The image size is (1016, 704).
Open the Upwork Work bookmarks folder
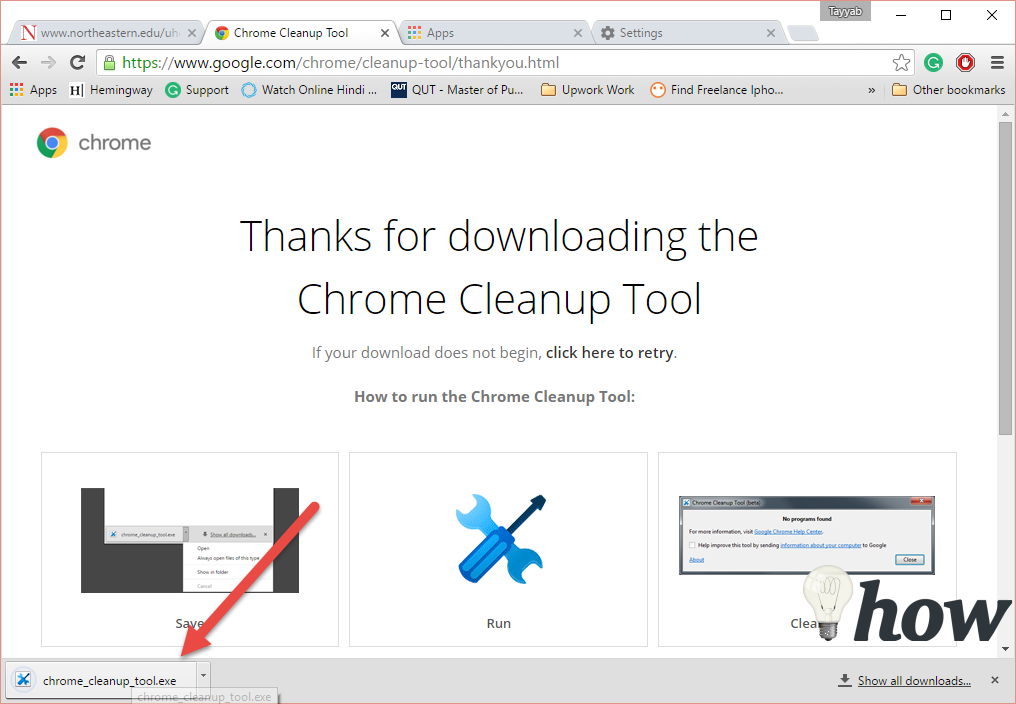pyautogui.click(x=588, y=89)
